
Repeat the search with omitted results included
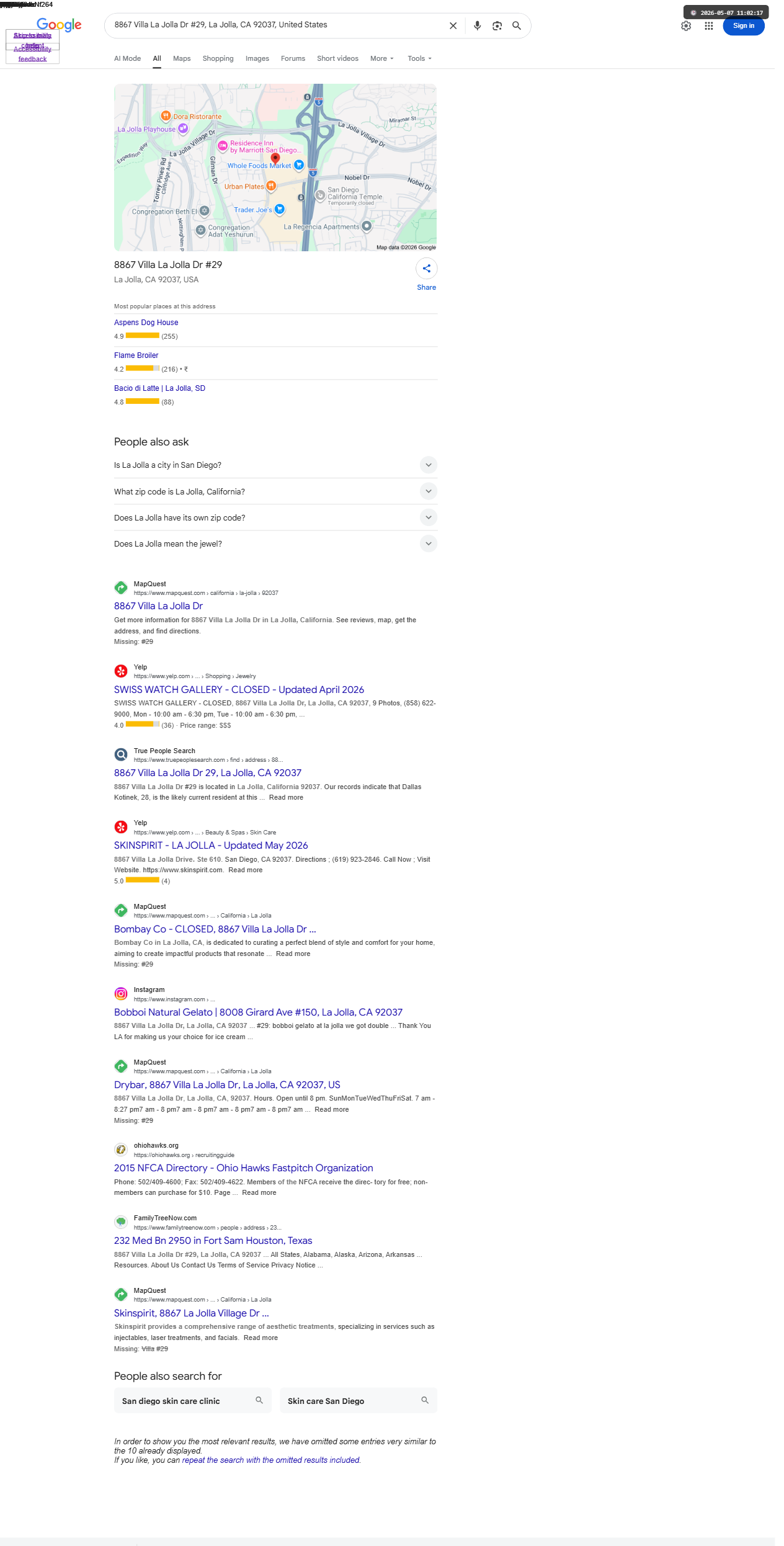coord(270,1460)
